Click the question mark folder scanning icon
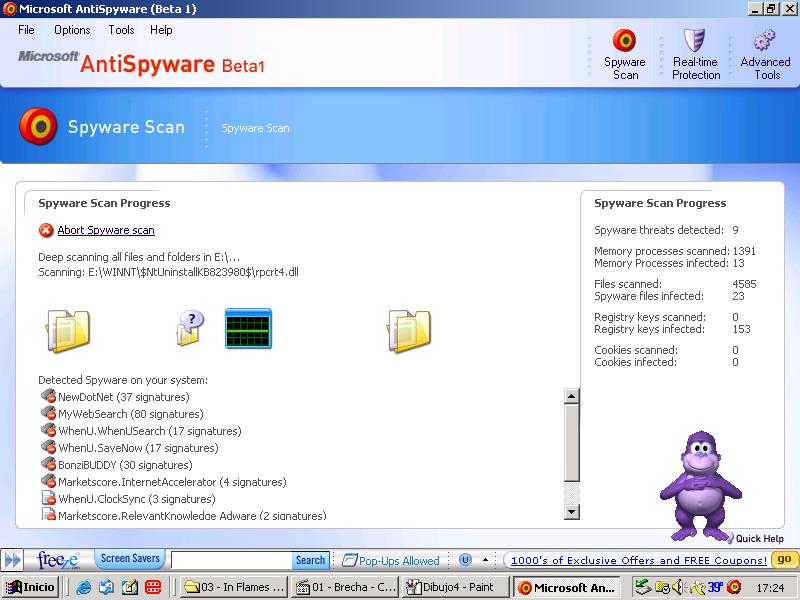The width and height of the screenshot is (800, 600). (x=190, y=329)
